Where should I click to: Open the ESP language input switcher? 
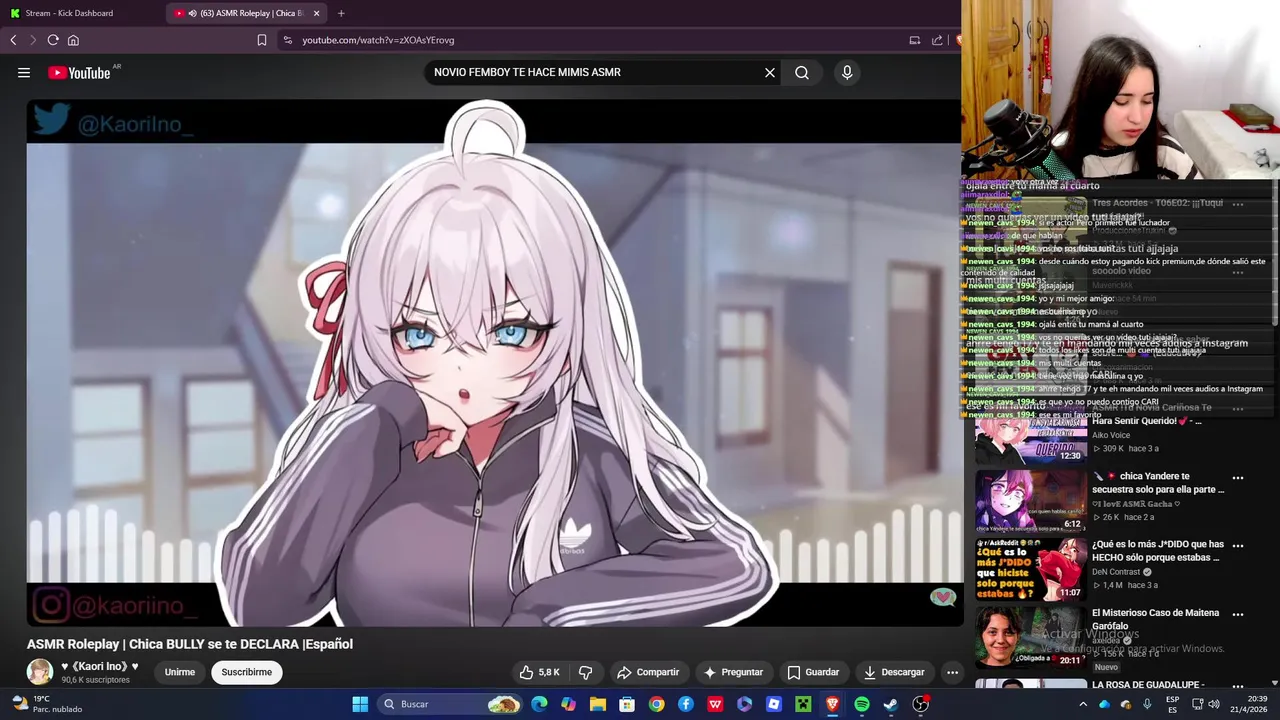[1172, 704]
